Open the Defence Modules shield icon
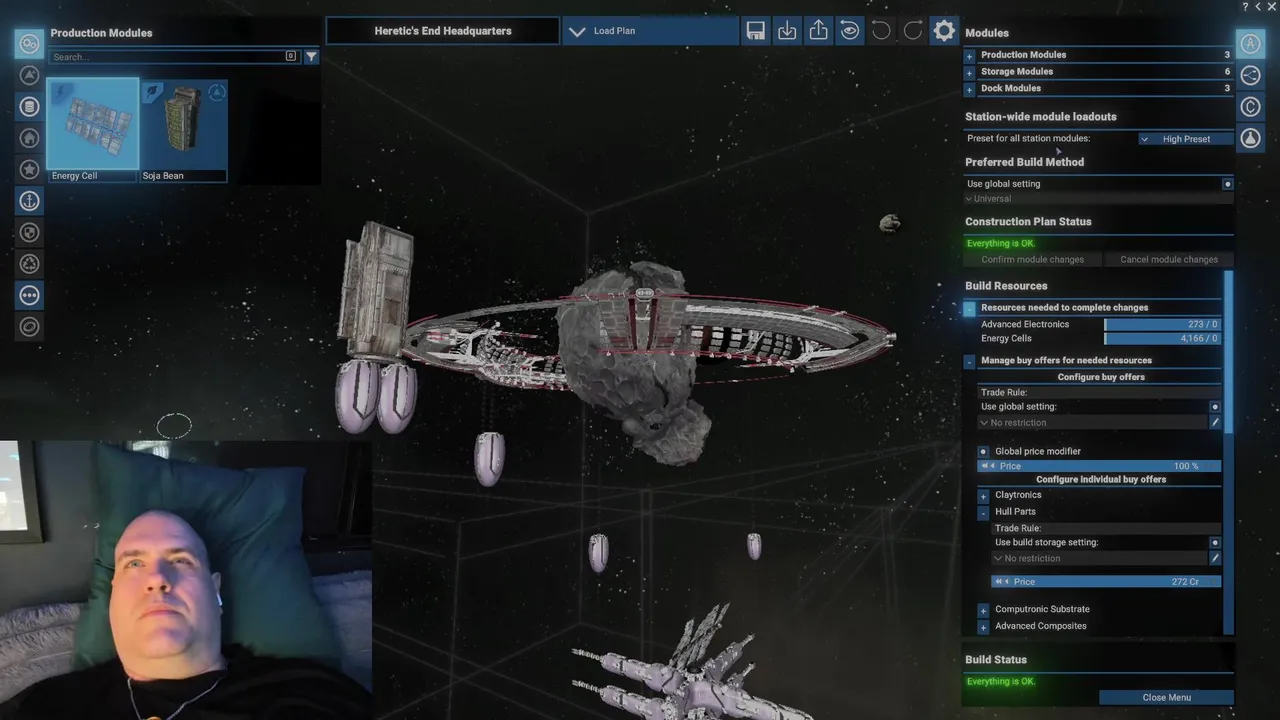This screenshot has width=1280, height=720. coord(29,233)
